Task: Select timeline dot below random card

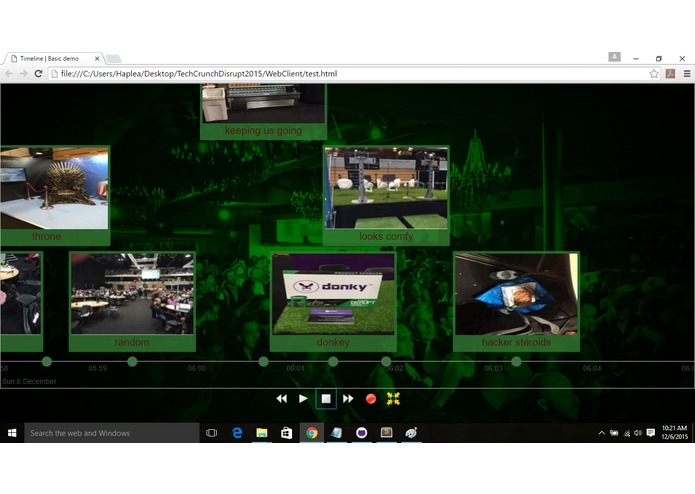Action: coord(132,362)
